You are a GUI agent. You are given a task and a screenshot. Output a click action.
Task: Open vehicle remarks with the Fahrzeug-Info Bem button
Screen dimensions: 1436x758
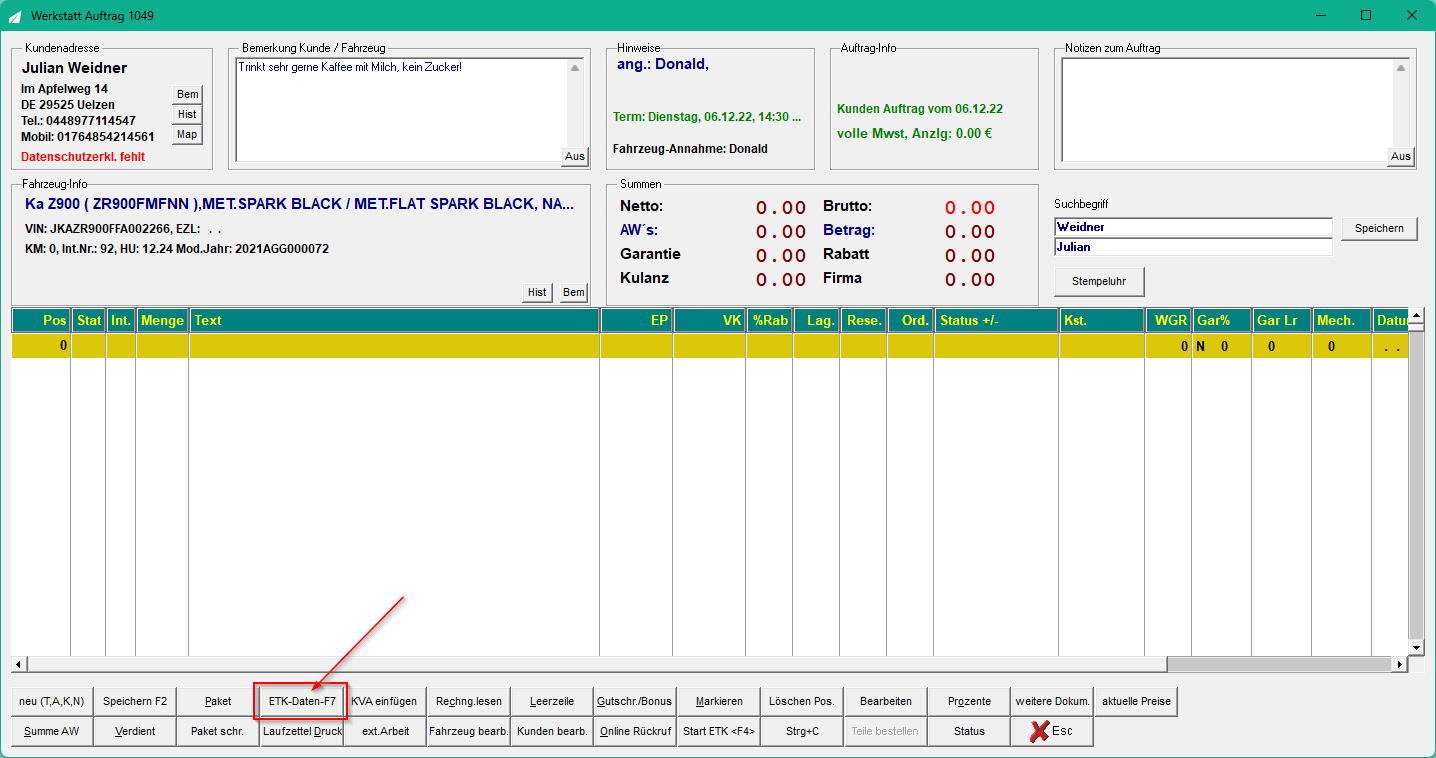573,292
